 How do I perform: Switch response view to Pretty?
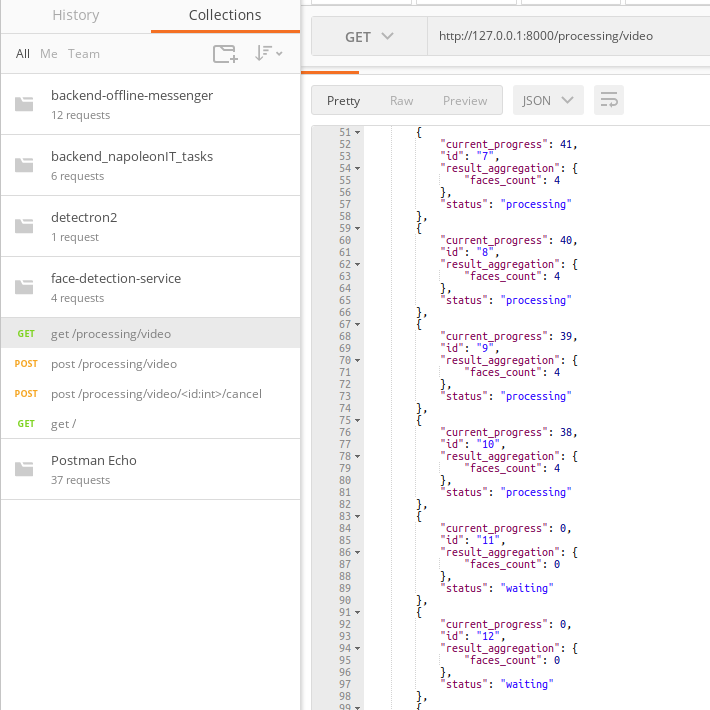343,101
